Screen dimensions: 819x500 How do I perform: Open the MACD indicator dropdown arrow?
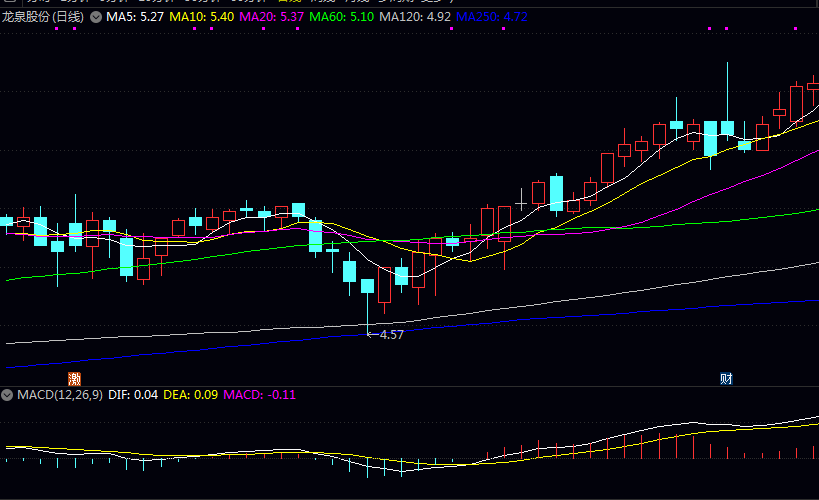coord(7,395)
